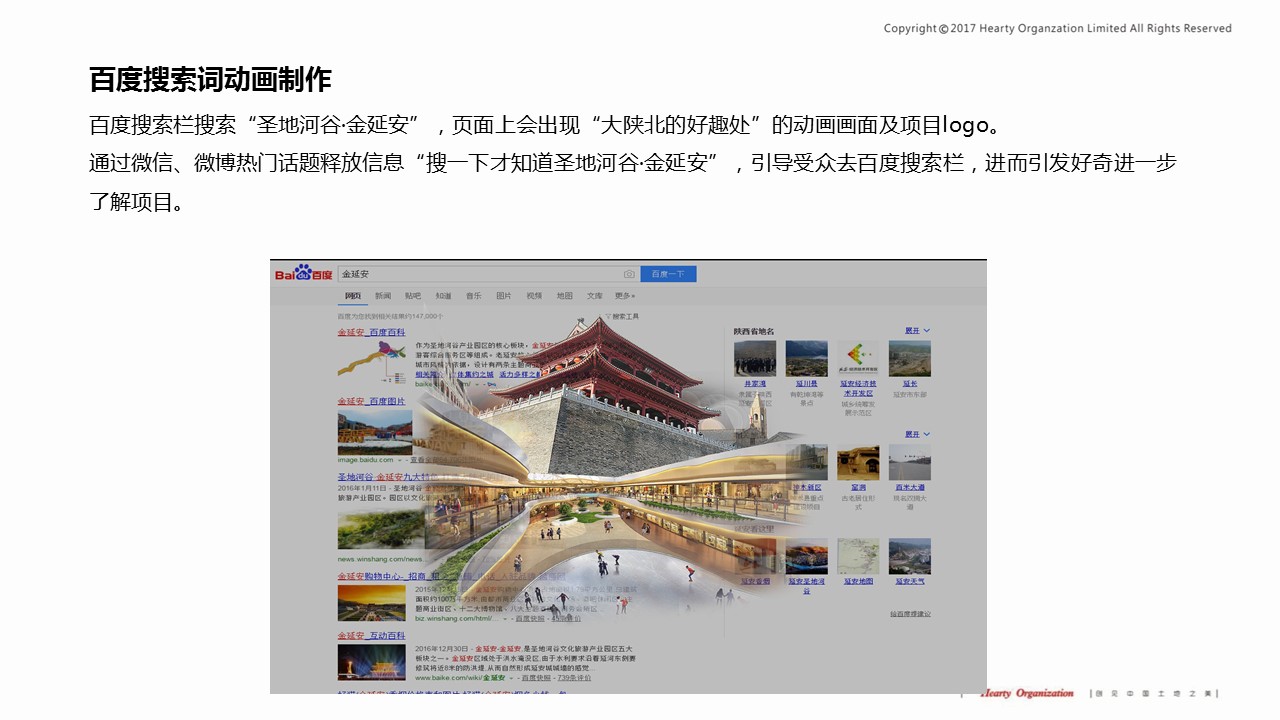The image size is (1280, 720).
Task: Click the 百度图片 result photo thumbnail
Action: (x=374, y=432)
